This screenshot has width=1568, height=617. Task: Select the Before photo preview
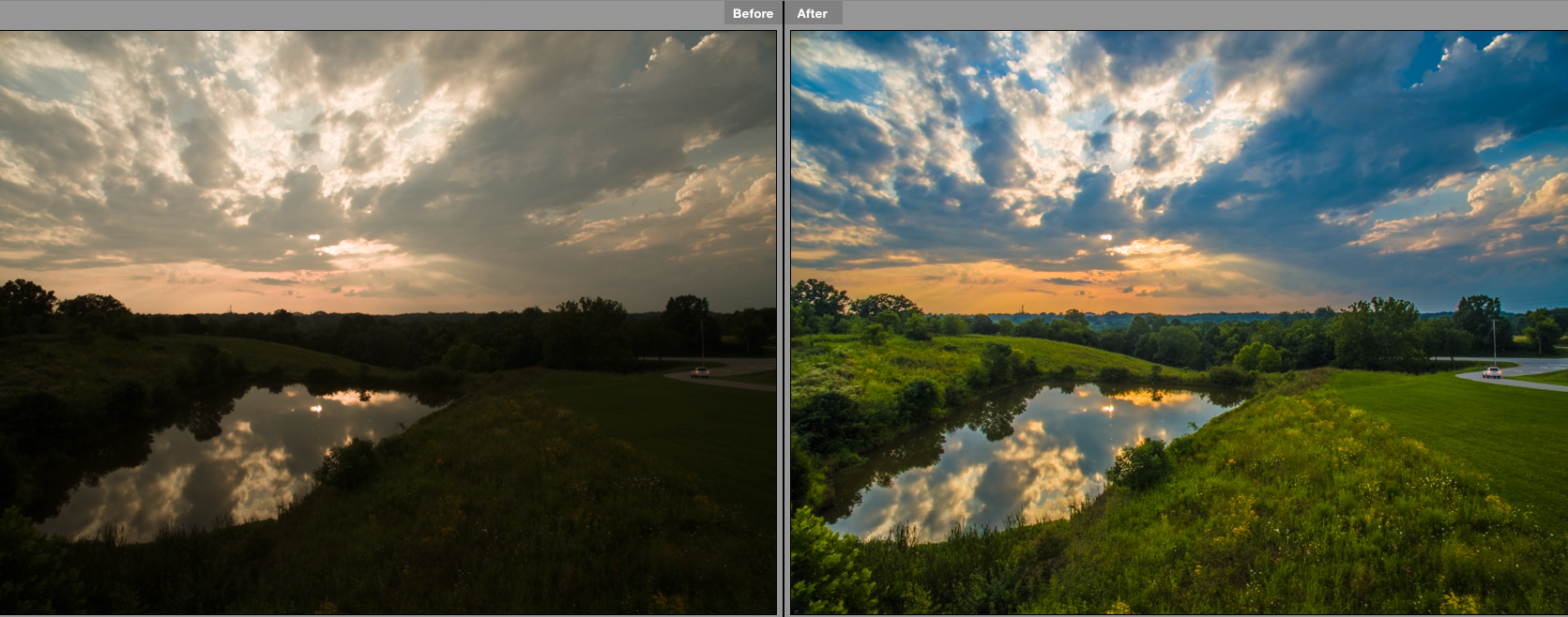click(x=388, y=323)
